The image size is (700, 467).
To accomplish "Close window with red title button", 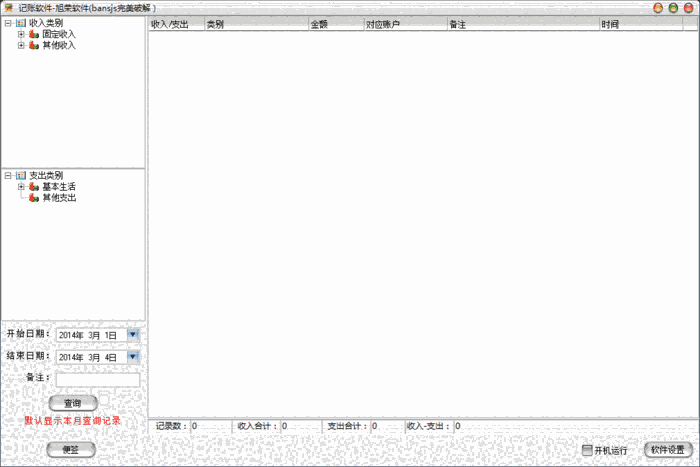I will [x=688, y=8].
